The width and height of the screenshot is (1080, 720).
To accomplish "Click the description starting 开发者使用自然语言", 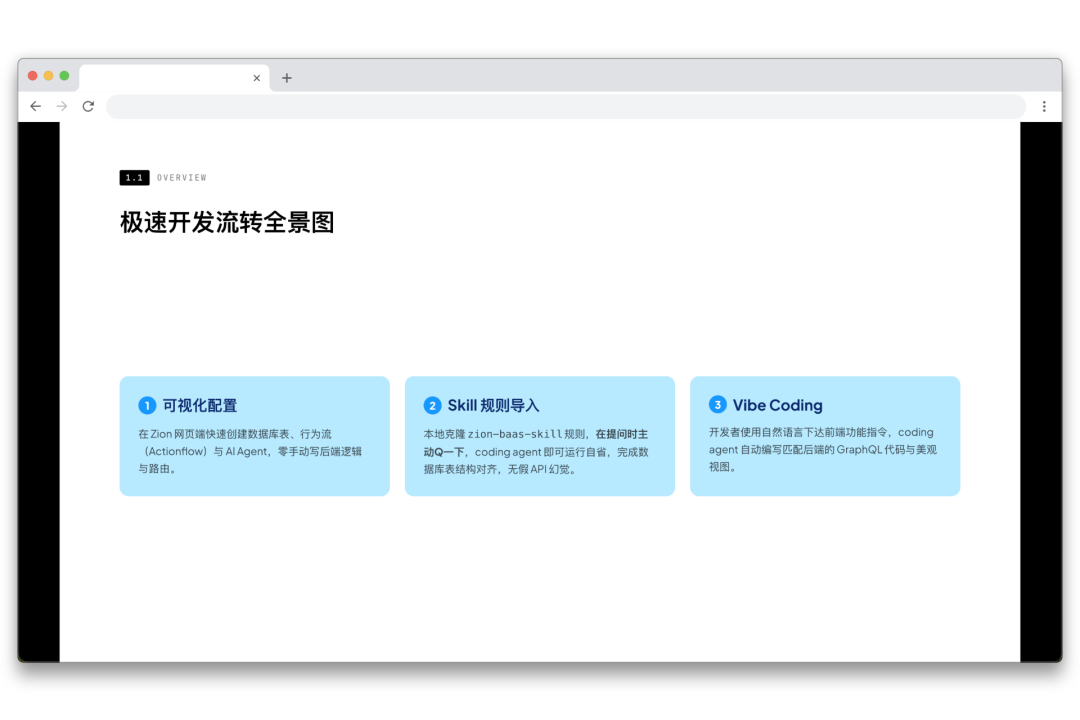I will (823, 449).
